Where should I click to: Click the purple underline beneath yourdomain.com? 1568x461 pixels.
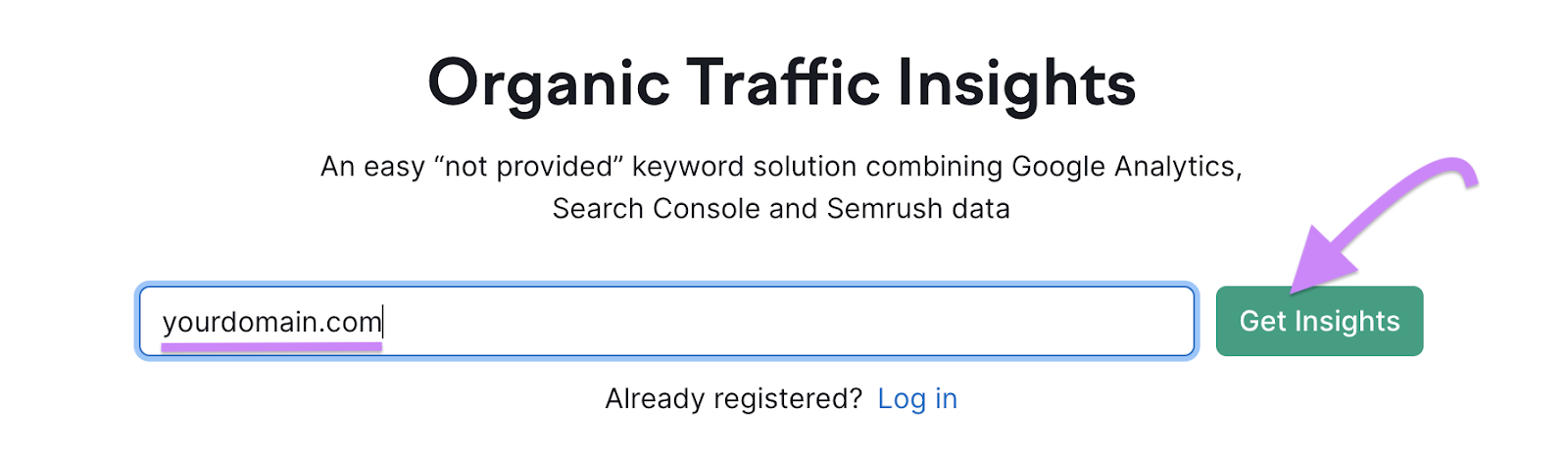pyautogui.click(x=270, y=346)
